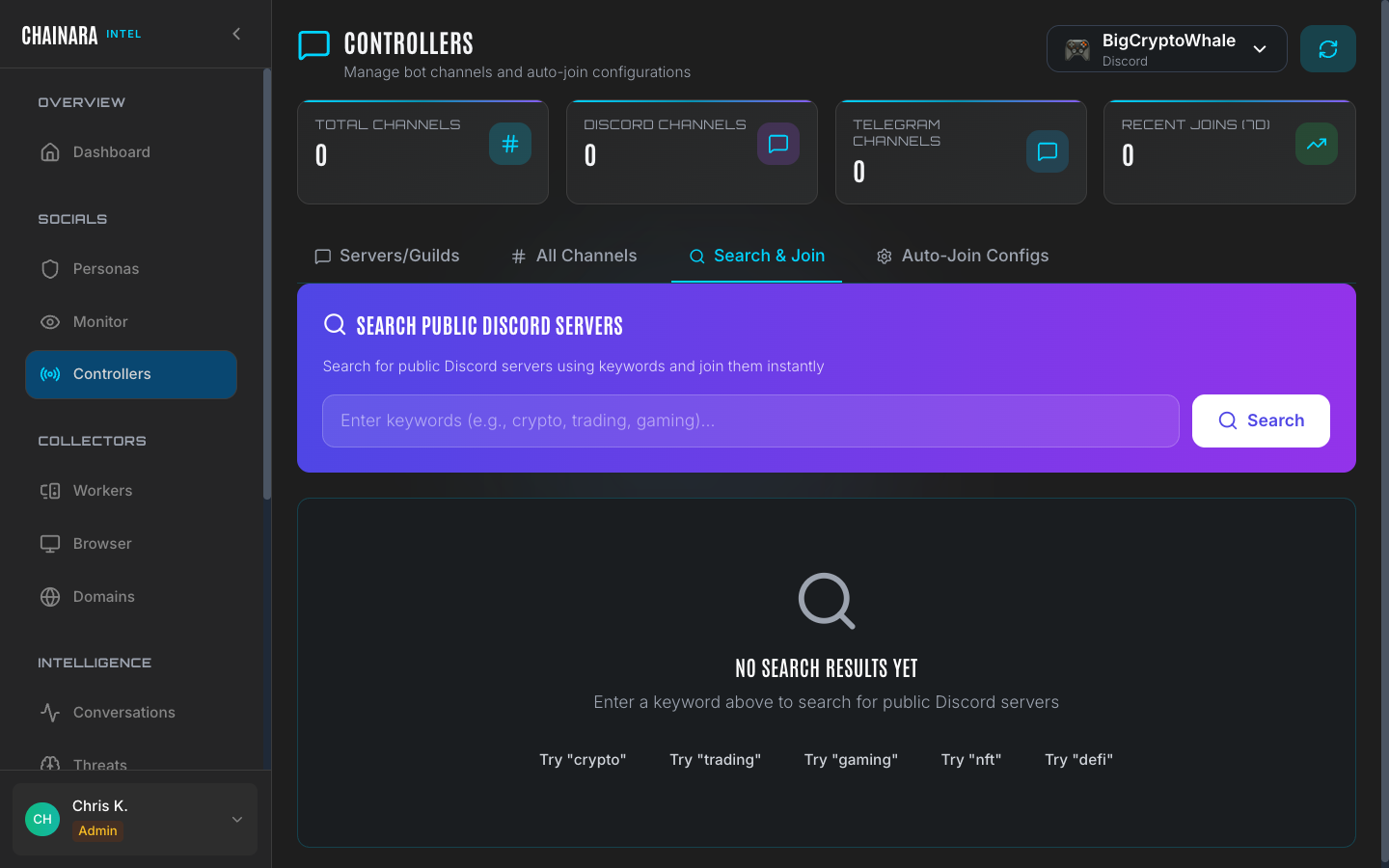Click the Try "trading" suggestion

716,760
